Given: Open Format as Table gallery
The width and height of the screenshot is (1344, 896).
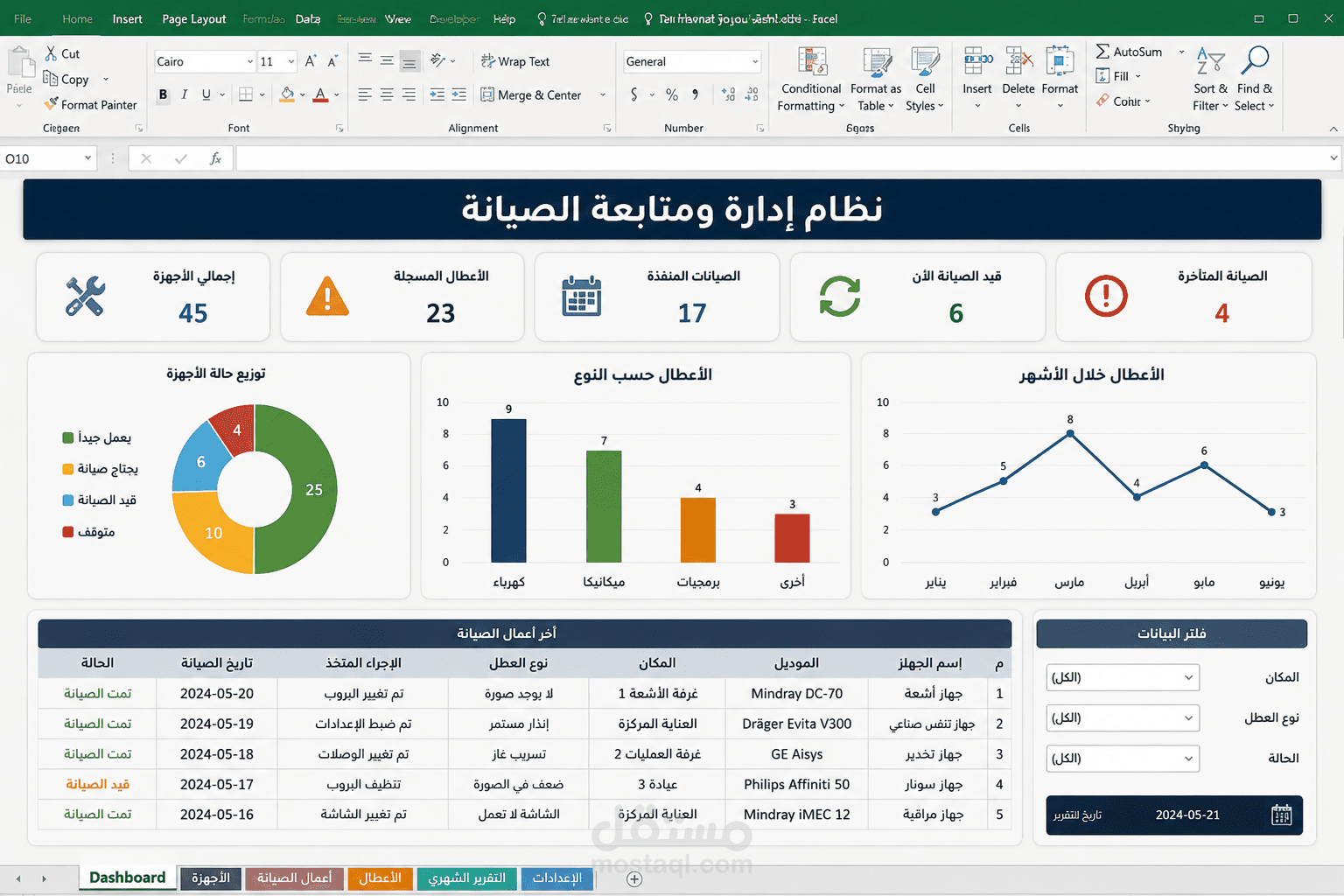Looking at the screenshot, I should tap(876, 80).
